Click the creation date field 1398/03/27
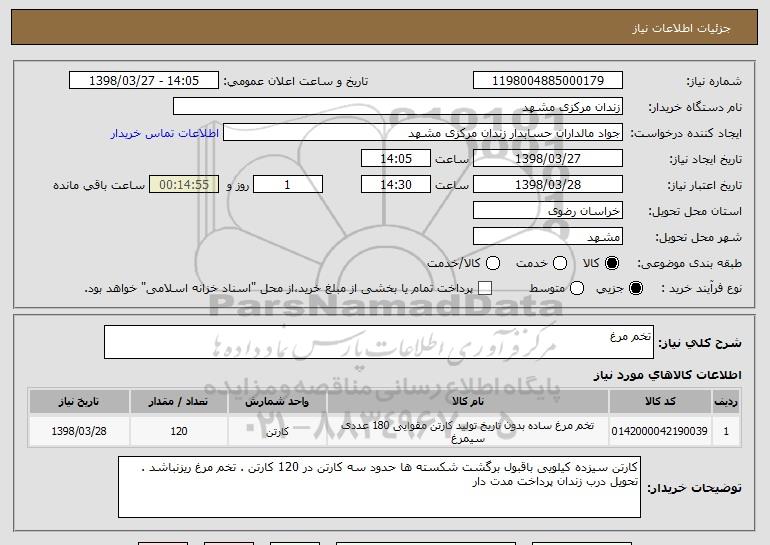The width and height of the screenshot is (770, 545). coord(548,159)
